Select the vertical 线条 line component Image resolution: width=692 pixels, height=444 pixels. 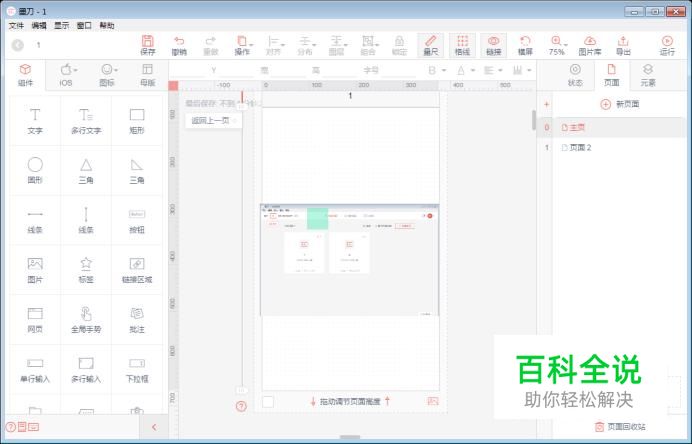[x=86, y=220]
